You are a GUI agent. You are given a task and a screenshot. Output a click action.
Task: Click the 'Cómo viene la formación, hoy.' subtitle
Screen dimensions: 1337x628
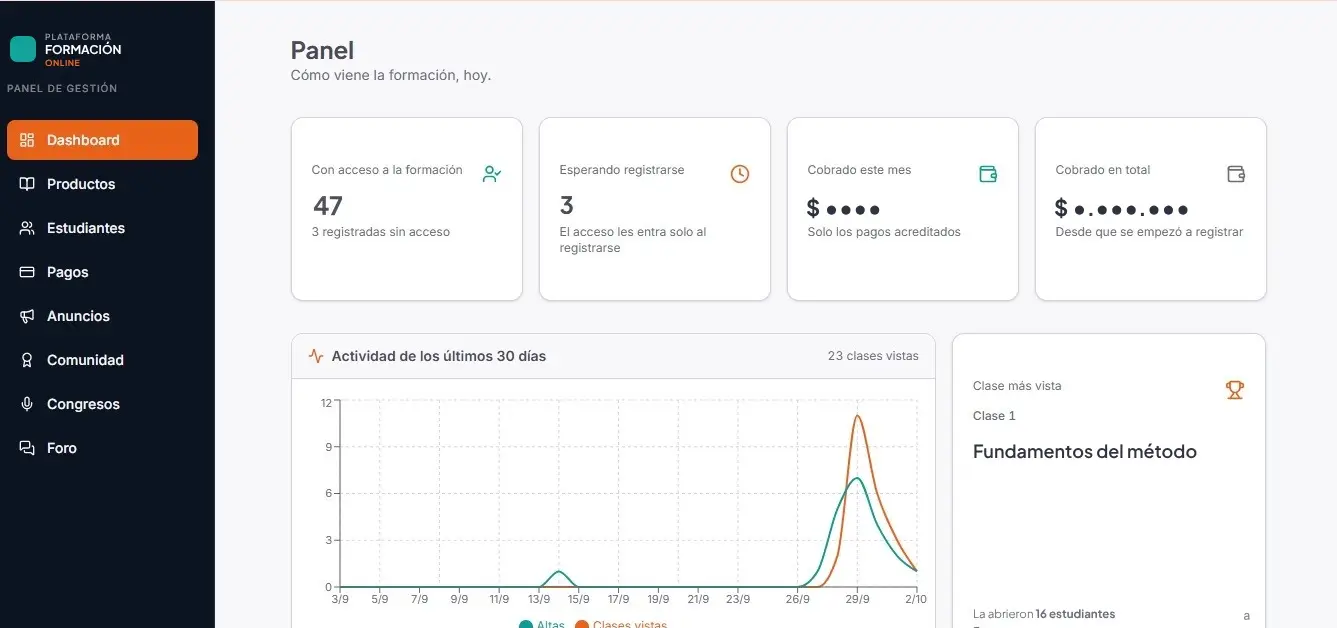pyautogui.click(x=391, y=75)
